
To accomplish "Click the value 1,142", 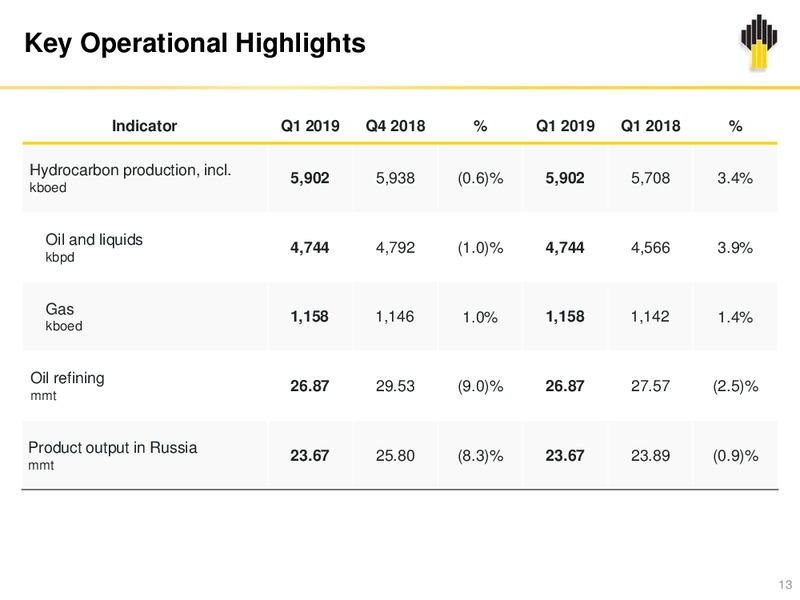I will [651, 317].
